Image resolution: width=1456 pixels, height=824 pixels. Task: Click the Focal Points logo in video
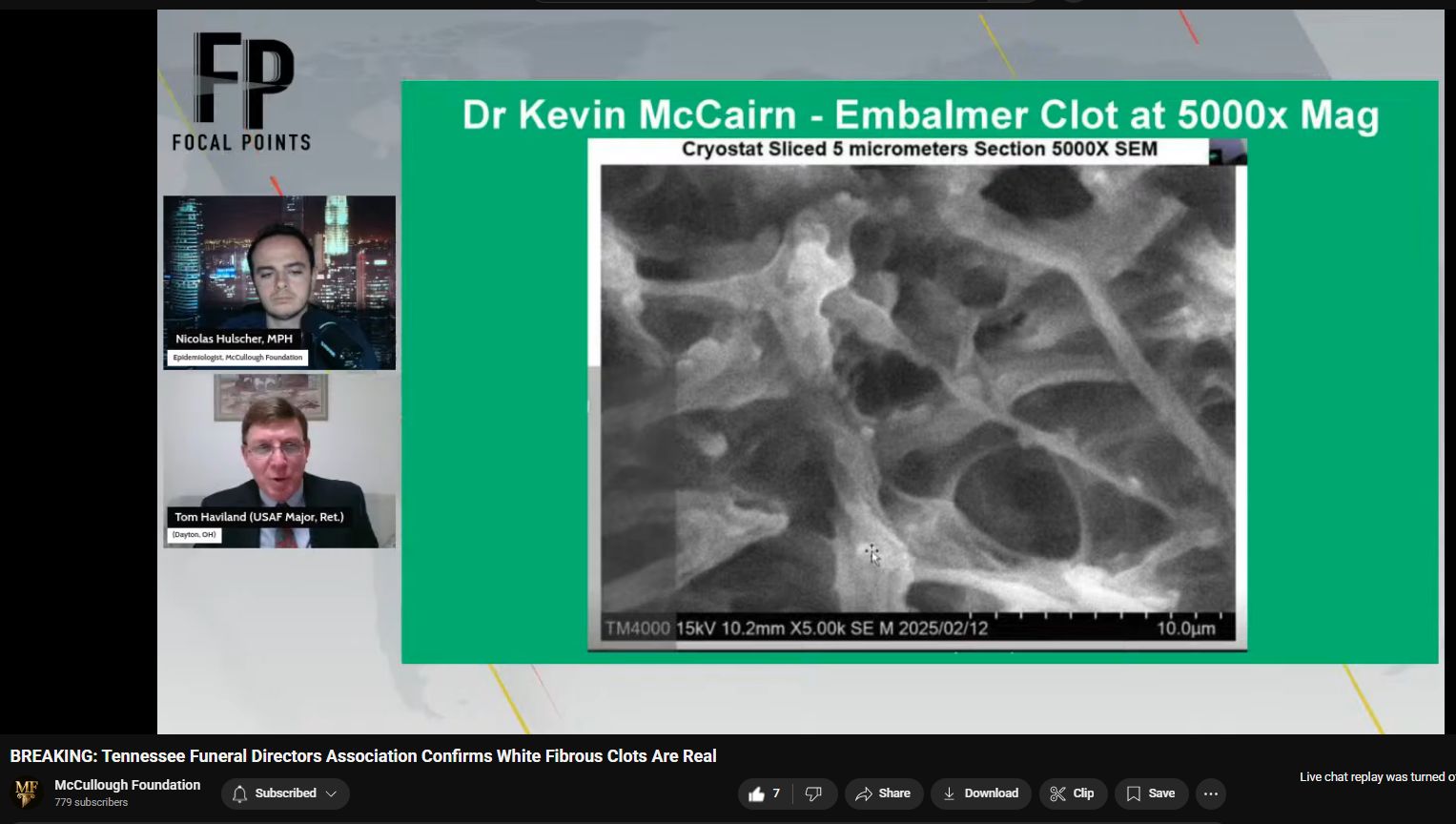242,93
